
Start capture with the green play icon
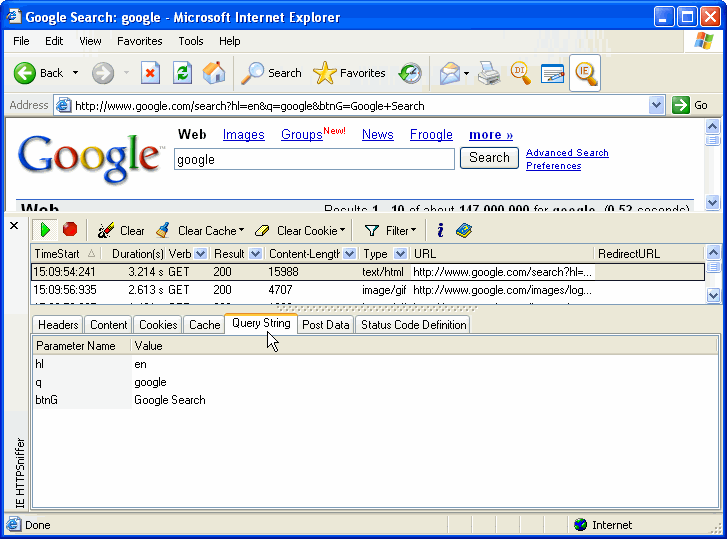[45, 230]
